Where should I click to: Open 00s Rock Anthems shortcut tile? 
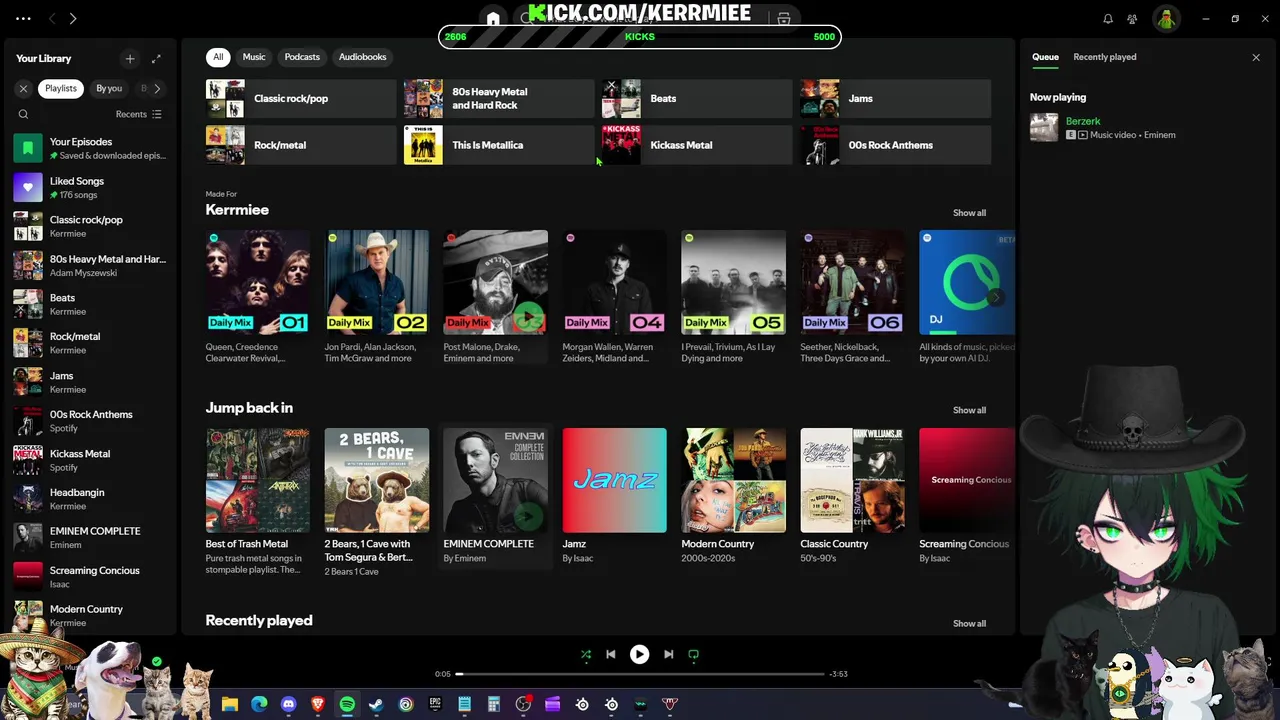pos(895,145)
